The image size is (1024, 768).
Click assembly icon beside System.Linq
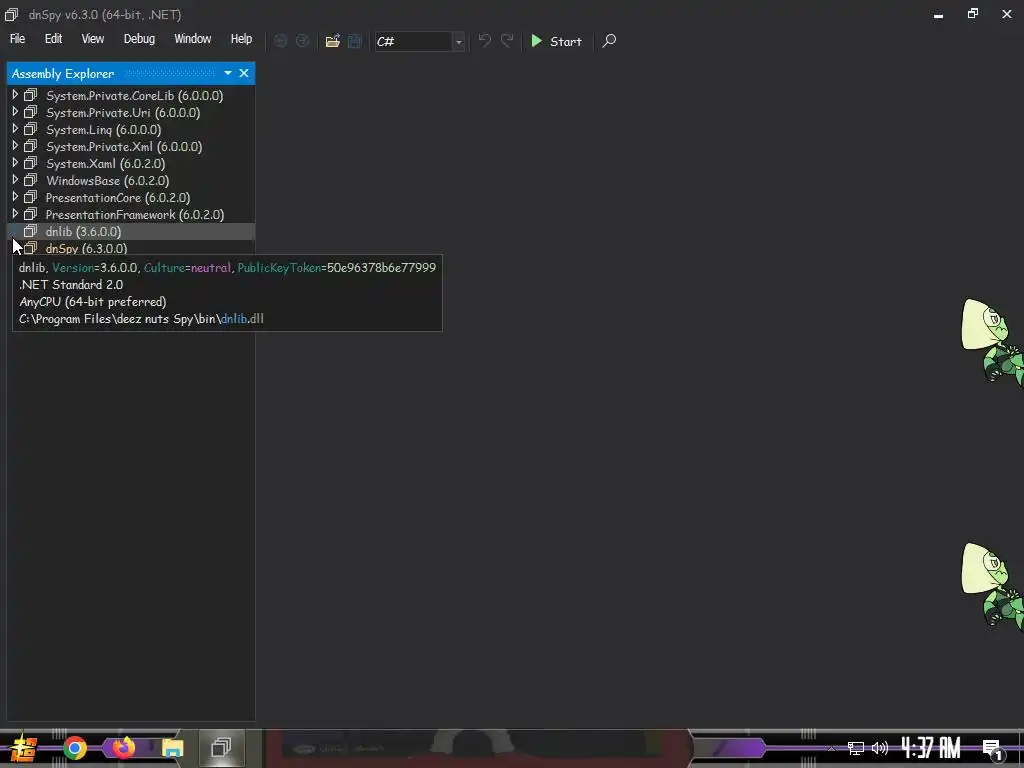point(30,129)
